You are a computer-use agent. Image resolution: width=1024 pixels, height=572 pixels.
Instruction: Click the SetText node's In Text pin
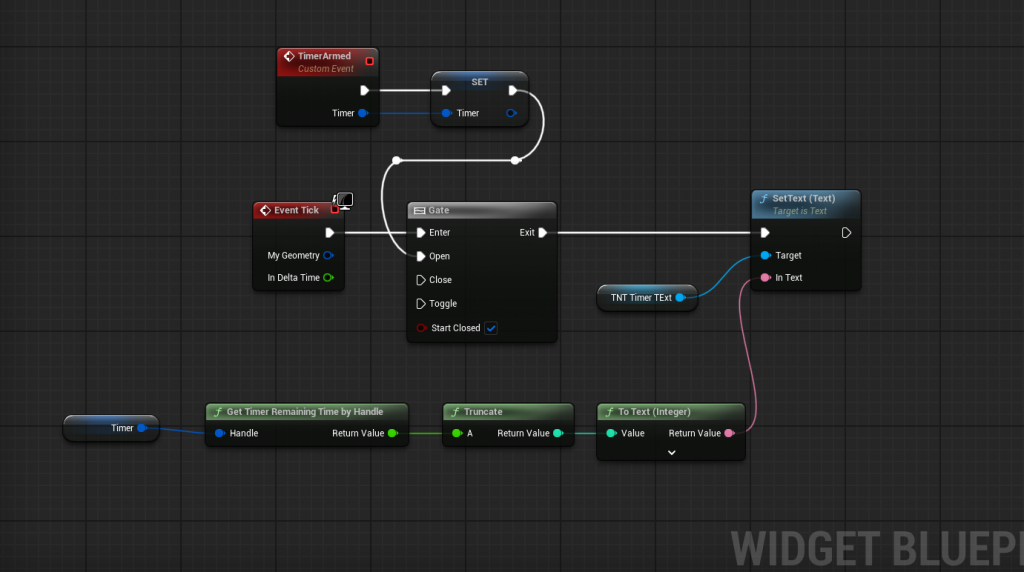[765, 278]
